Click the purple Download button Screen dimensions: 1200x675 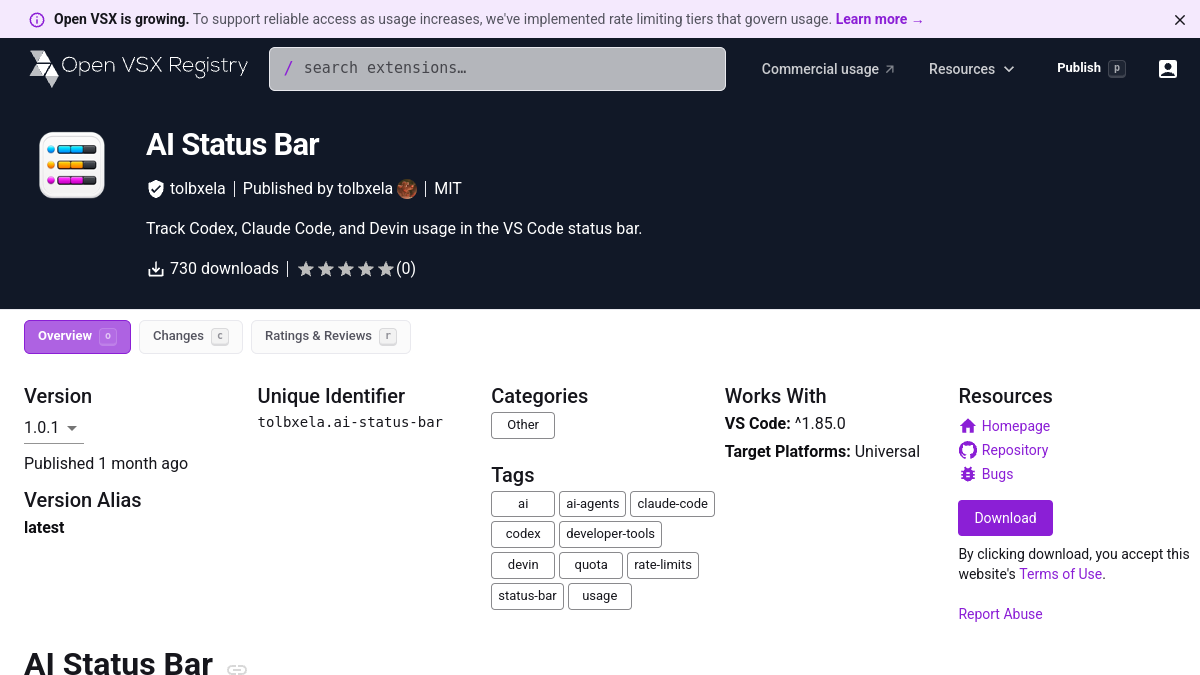click(x=1005, y=518)
